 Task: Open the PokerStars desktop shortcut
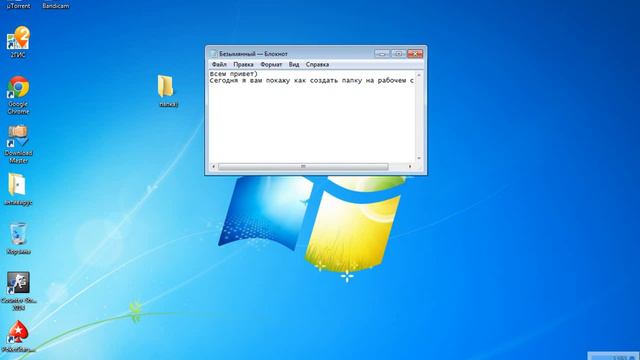pos(18,336)
